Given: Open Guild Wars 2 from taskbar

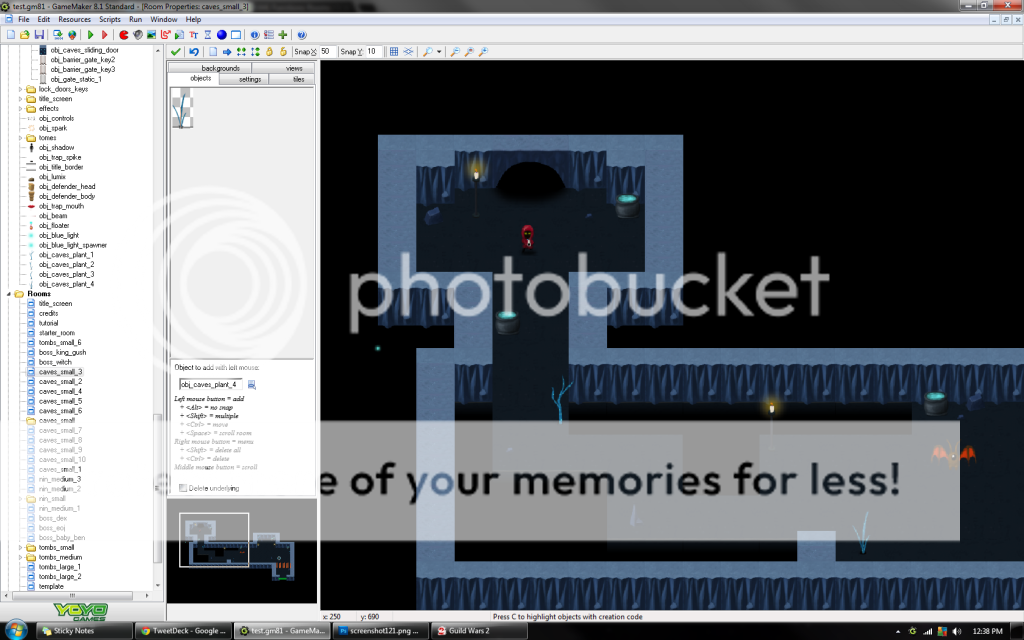Looking at the screenshot, I should point(470,631).
